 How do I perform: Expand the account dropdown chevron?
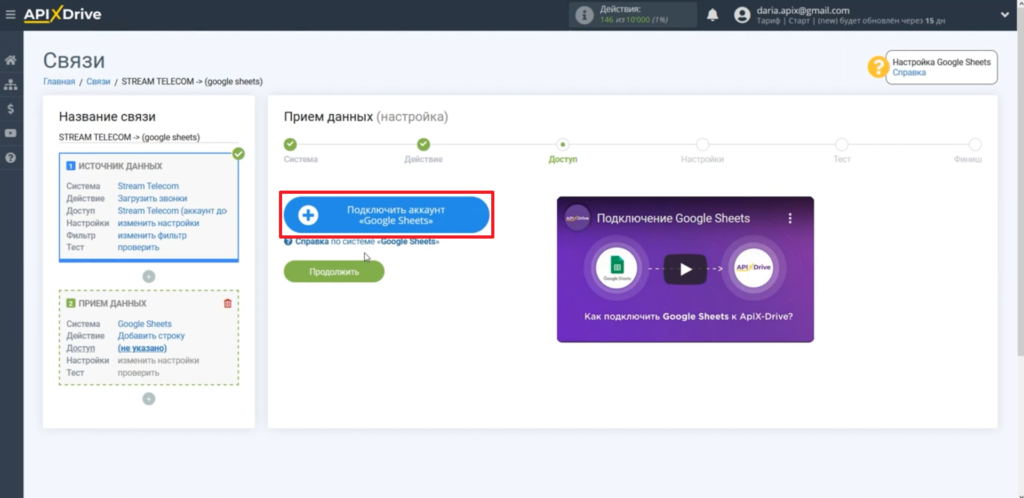pyautogui.click(x=1003, y=15)
